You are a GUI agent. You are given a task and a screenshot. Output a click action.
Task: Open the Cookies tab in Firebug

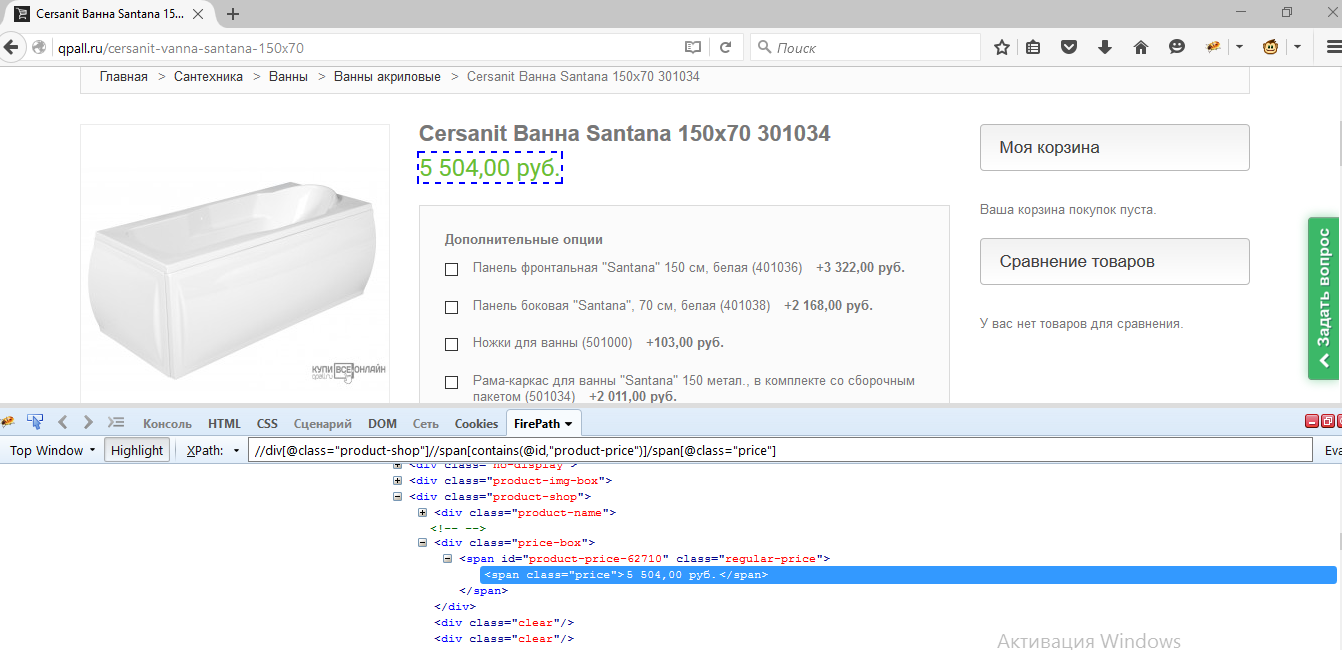[x=476, y=423]
